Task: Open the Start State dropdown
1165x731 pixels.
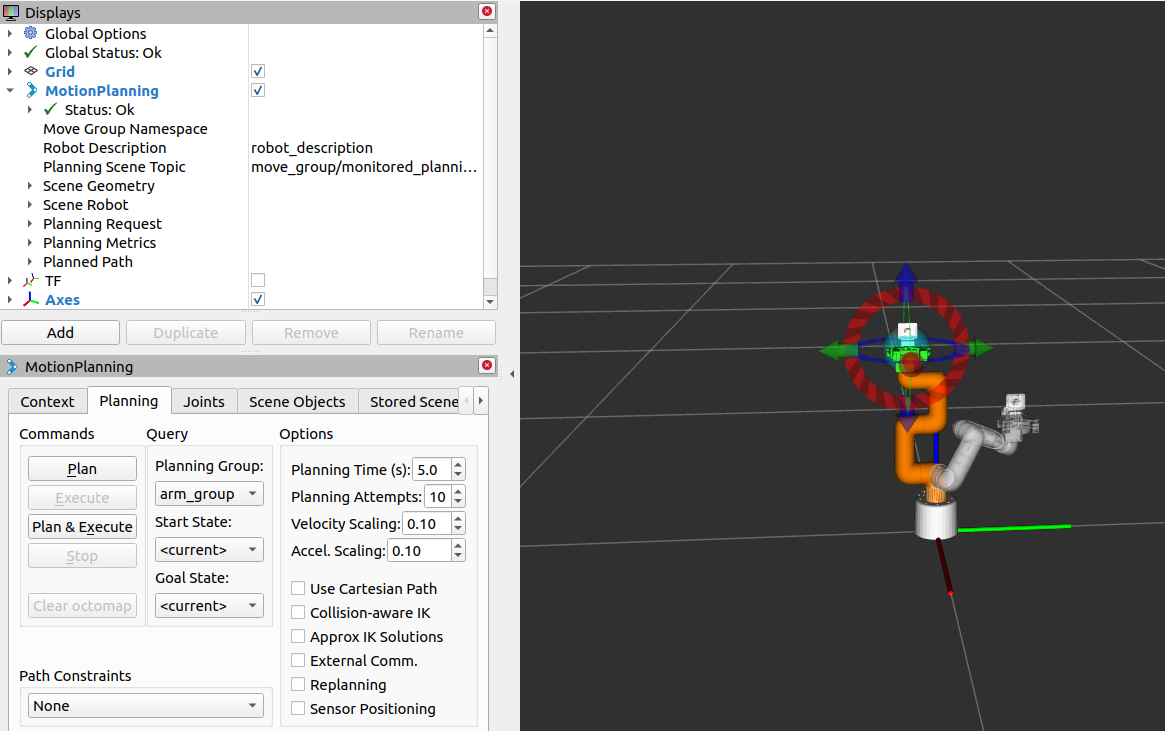Action: [x=209, y=550]
